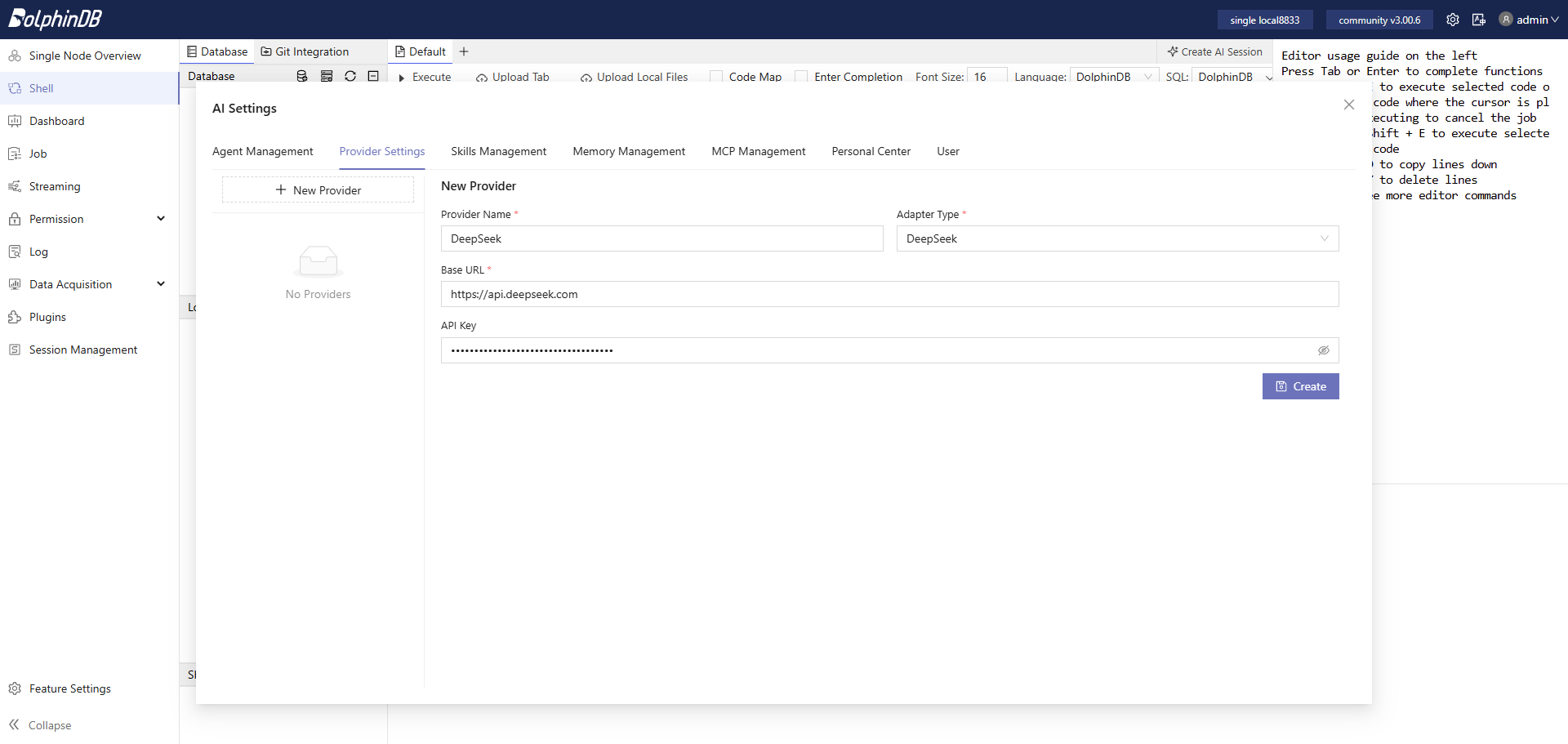1568x744 pixels.
Task: Click Upload Local Files button
Action: [635, 77]
